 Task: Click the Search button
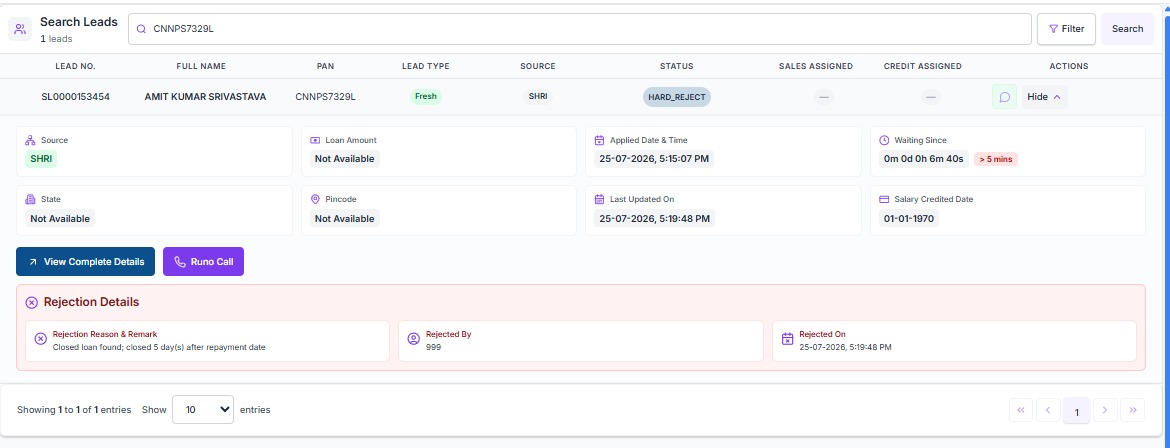(x=1127, y=29)
